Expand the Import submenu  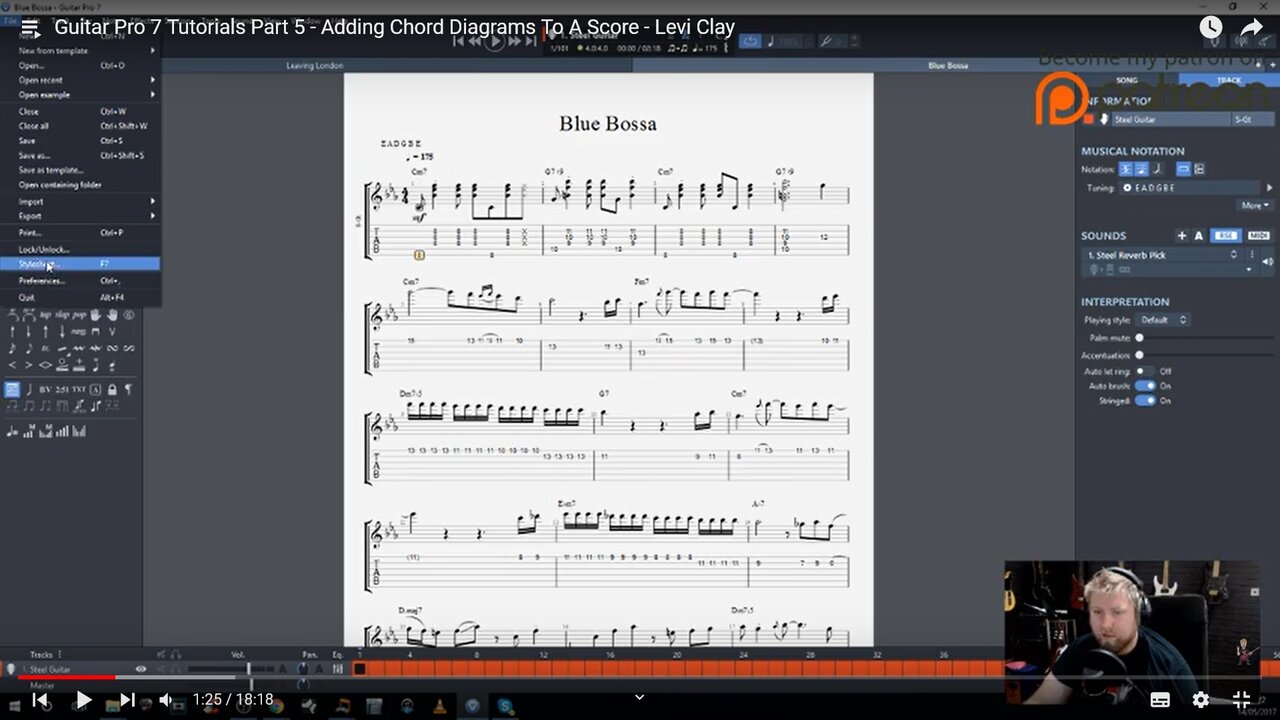(80, 202)
